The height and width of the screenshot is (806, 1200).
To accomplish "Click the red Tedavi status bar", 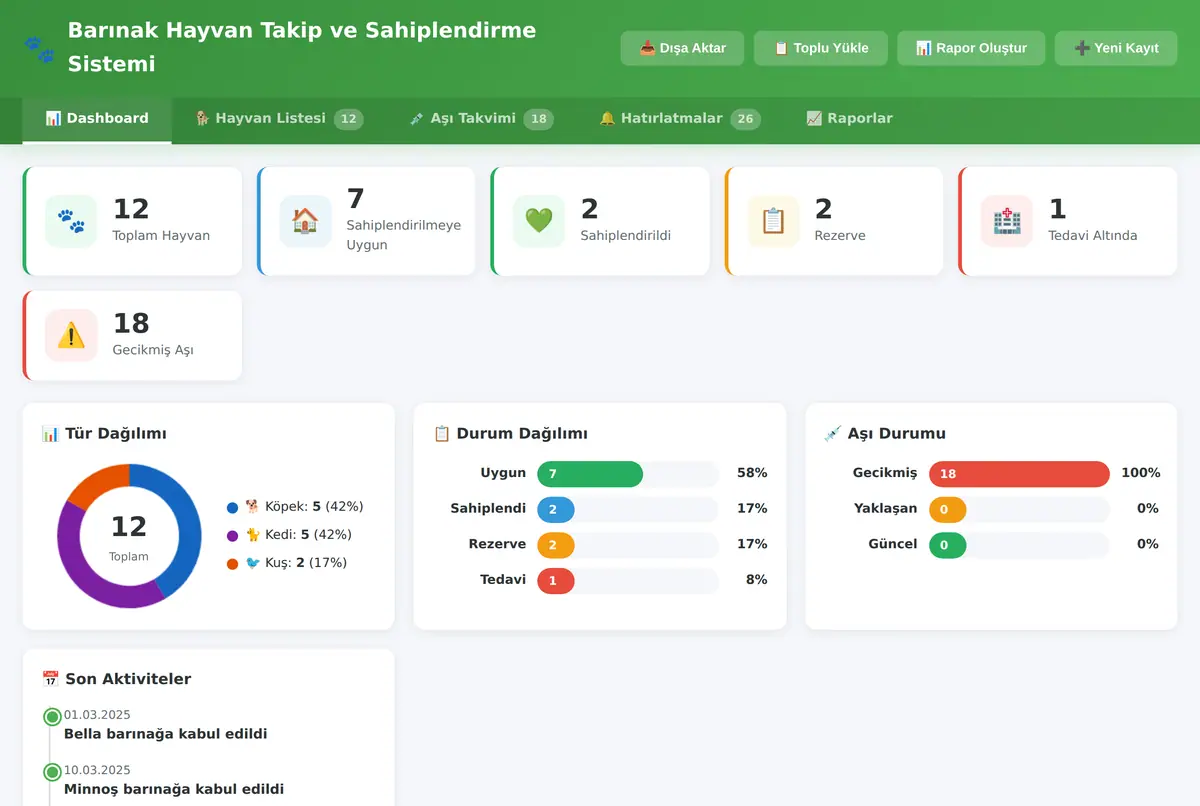I will (556, 580).
